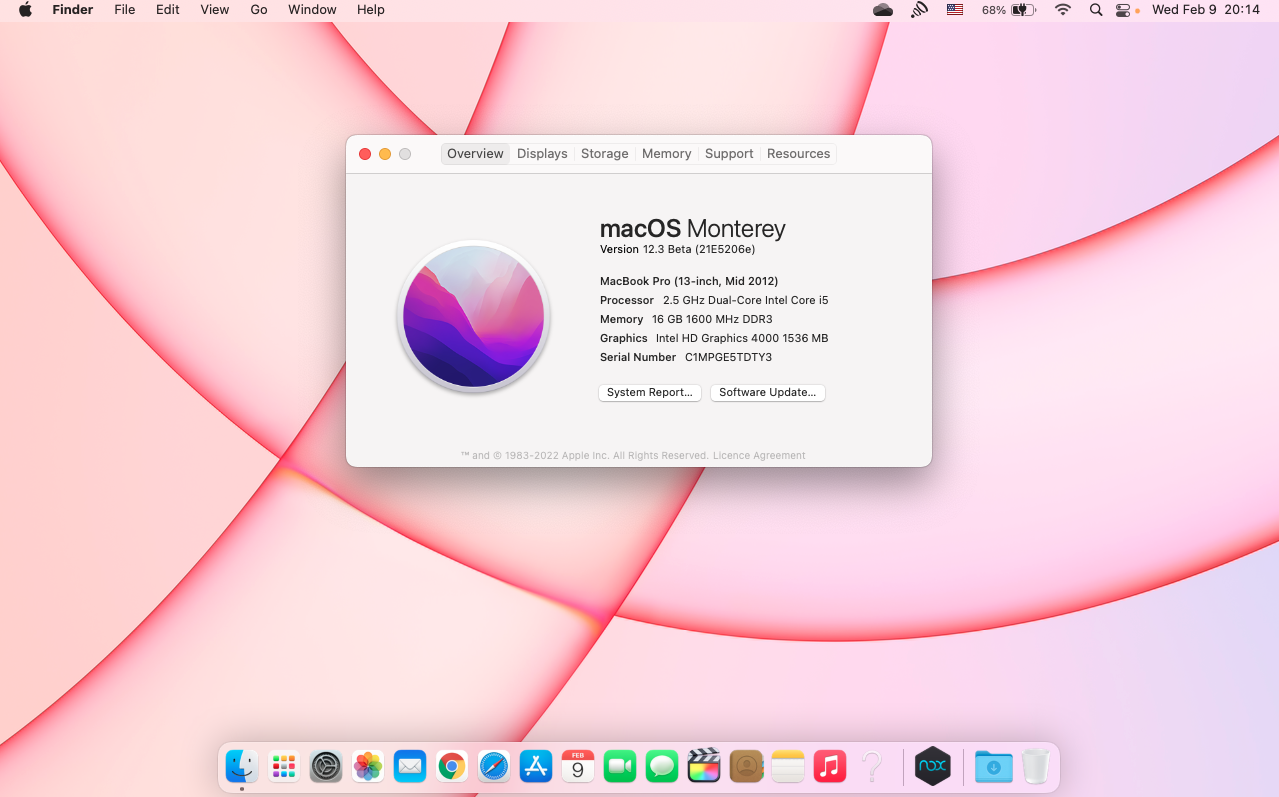
Task: Click the Intel HD Graphics 4000 text
Action: pos(742,338)
